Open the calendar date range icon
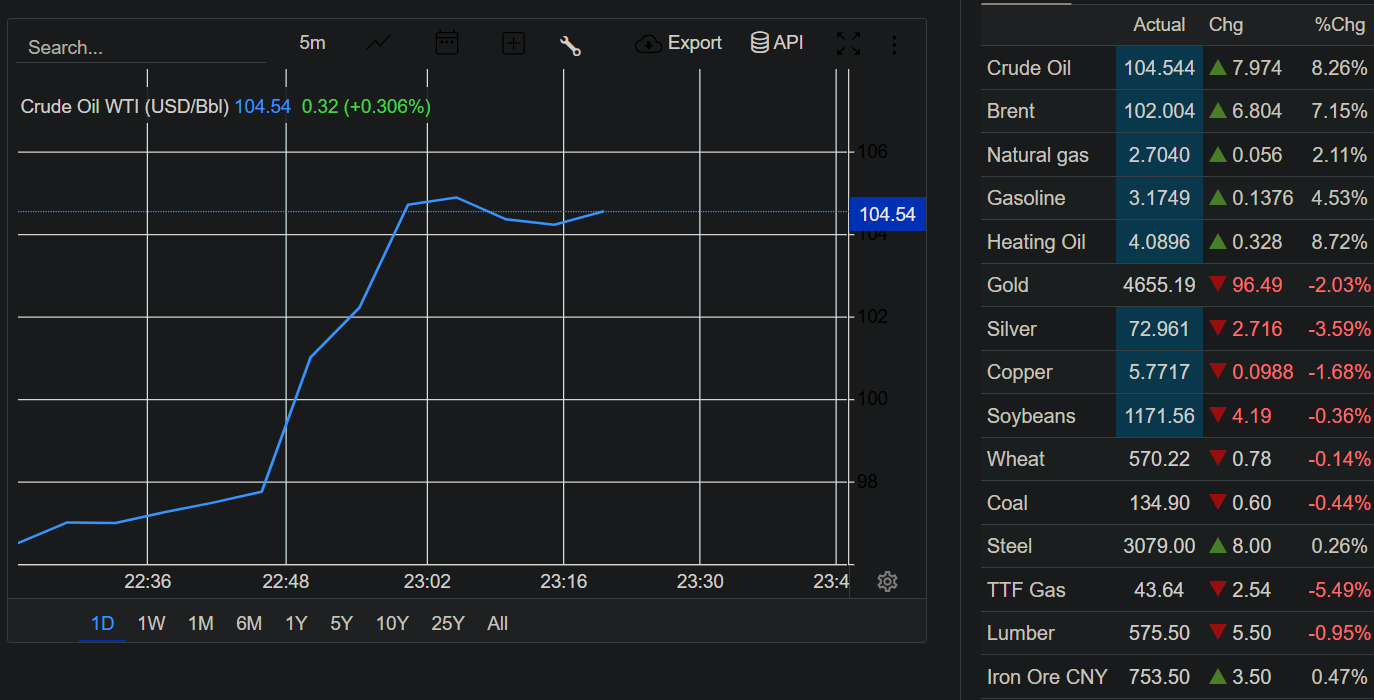This screenshot has width=1374, height=700. point(447,43)
